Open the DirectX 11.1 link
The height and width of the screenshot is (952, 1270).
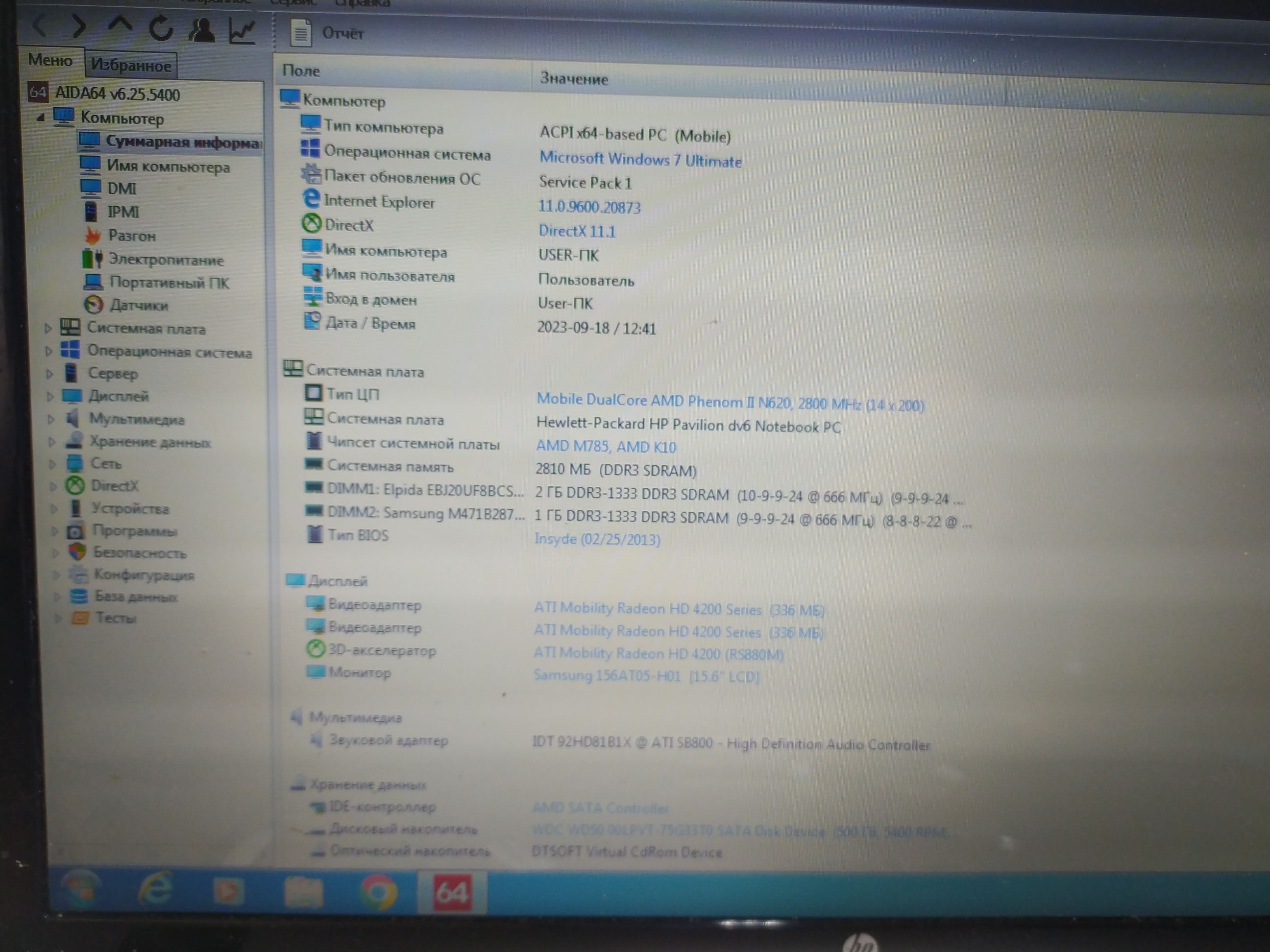[576, 231]
